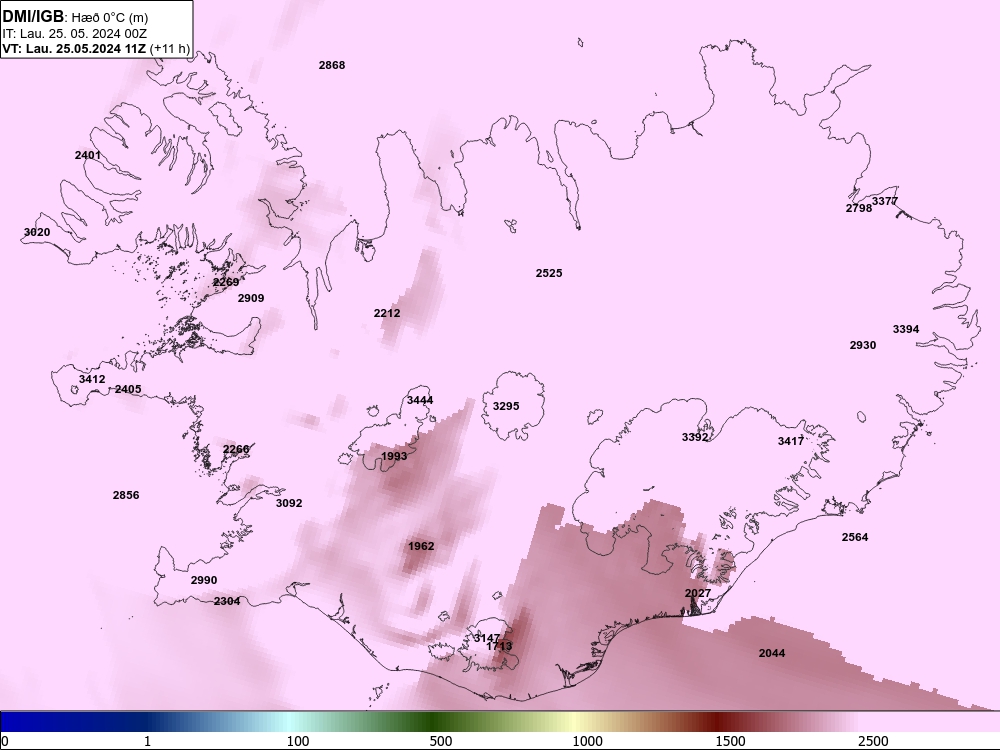This screenshot has width=1000, height=750.
Task: Click the 2044 value over the southern sea
Action: [772, 653]
